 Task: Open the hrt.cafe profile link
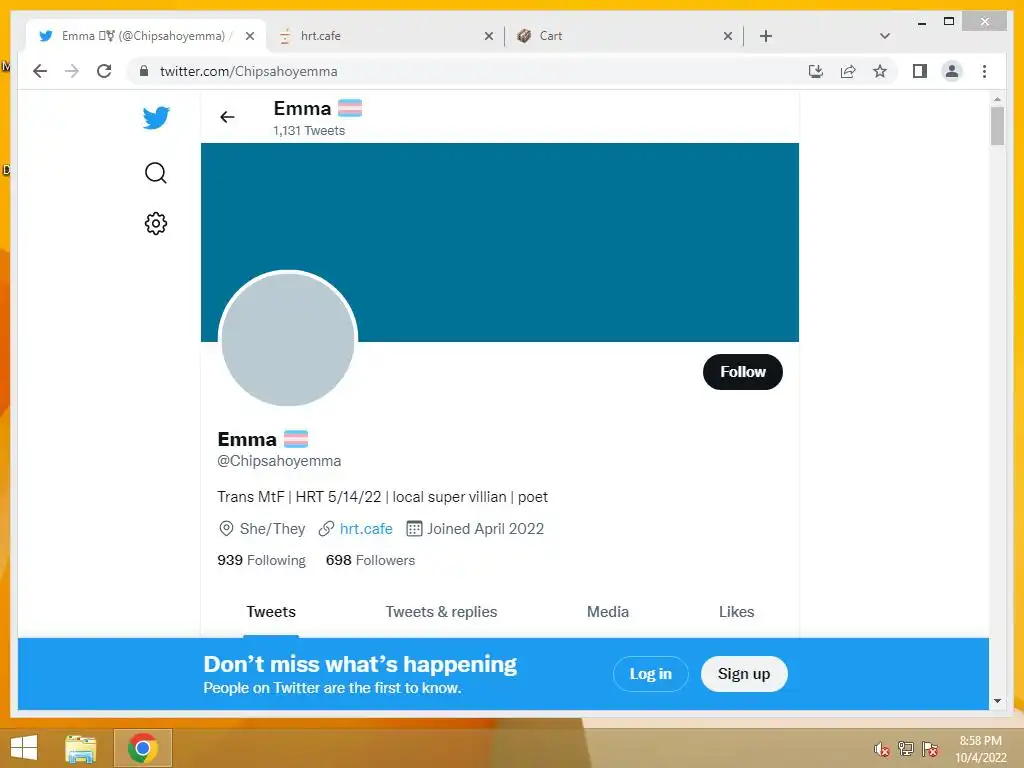366,529
